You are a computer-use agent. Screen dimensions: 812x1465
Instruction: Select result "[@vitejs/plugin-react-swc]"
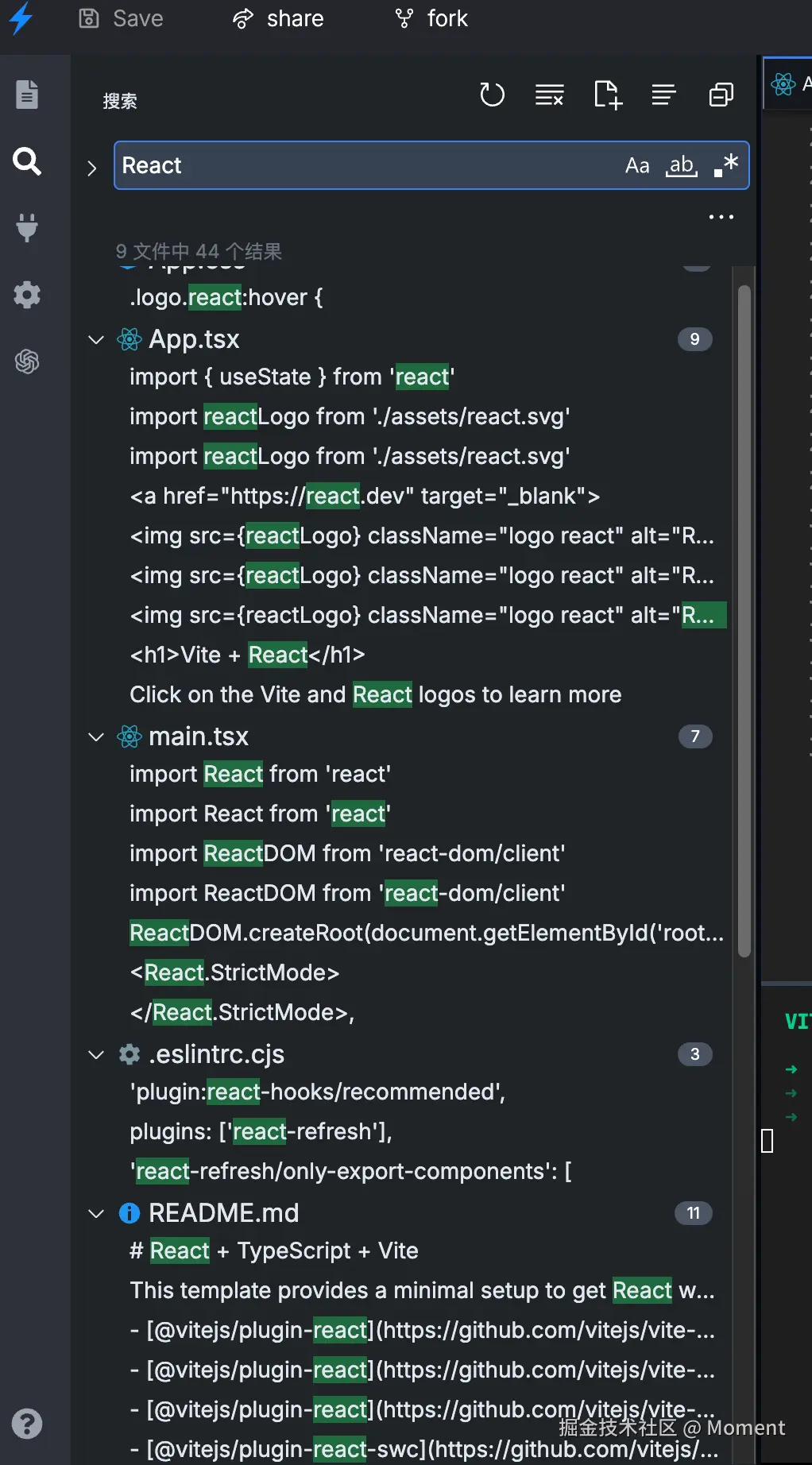point(424,1449)
